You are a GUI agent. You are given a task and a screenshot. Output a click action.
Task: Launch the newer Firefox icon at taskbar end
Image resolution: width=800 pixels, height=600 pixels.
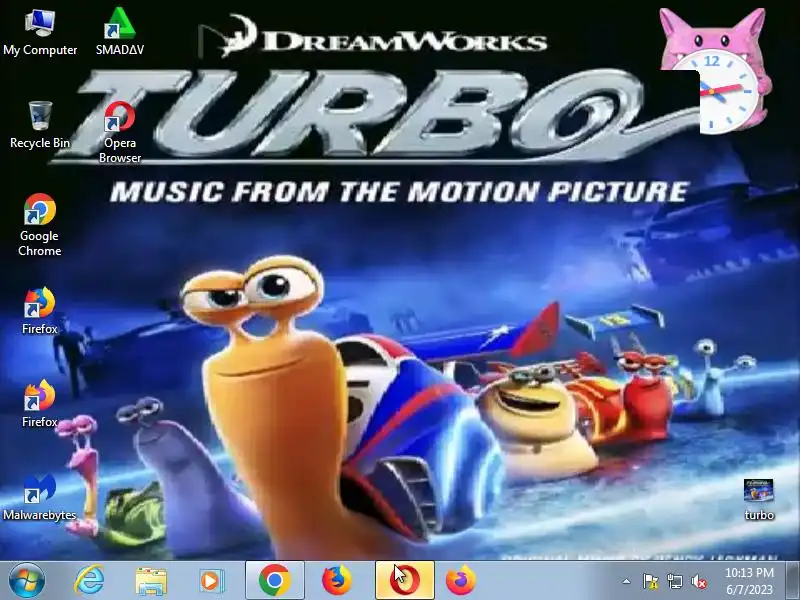461,580
